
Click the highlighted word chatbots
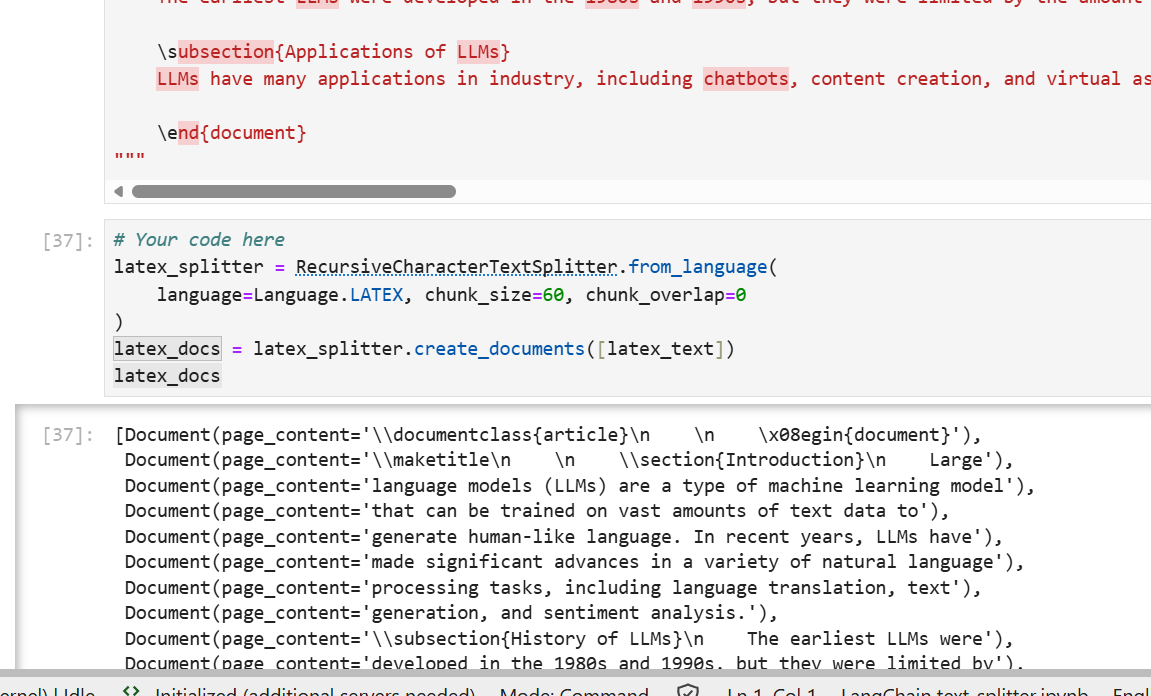(x=745, y=79)
